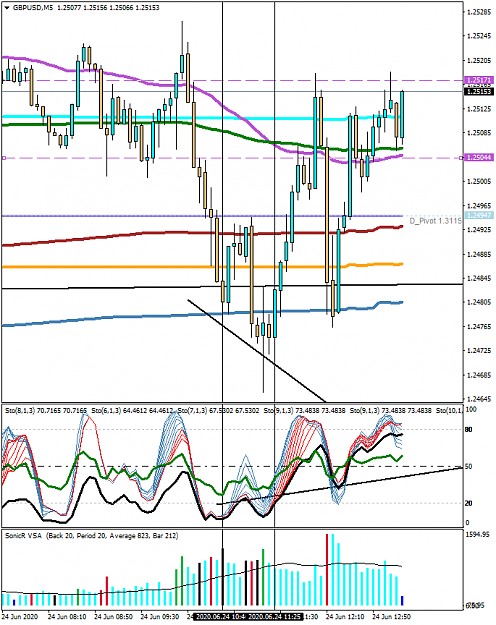
Task: Click the price axis value 1.25245
Action: tap(479, 36)
